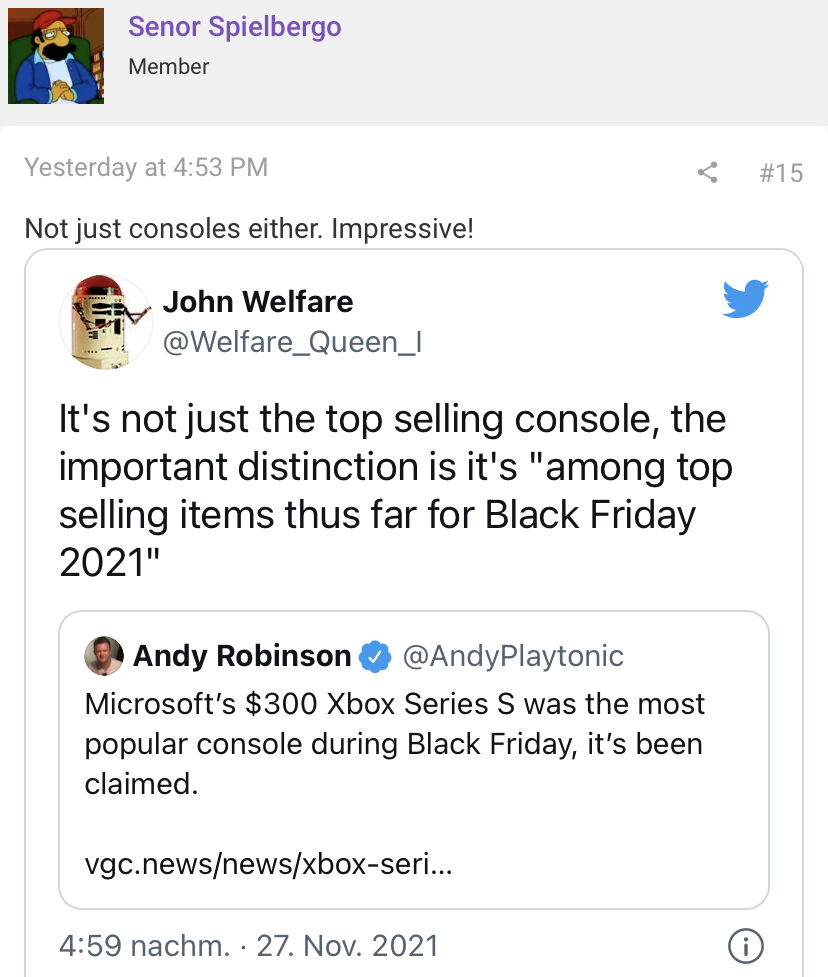Screen dimensions: 828x977
Task: Click the Member title under username
Action: tap(169, 67)
